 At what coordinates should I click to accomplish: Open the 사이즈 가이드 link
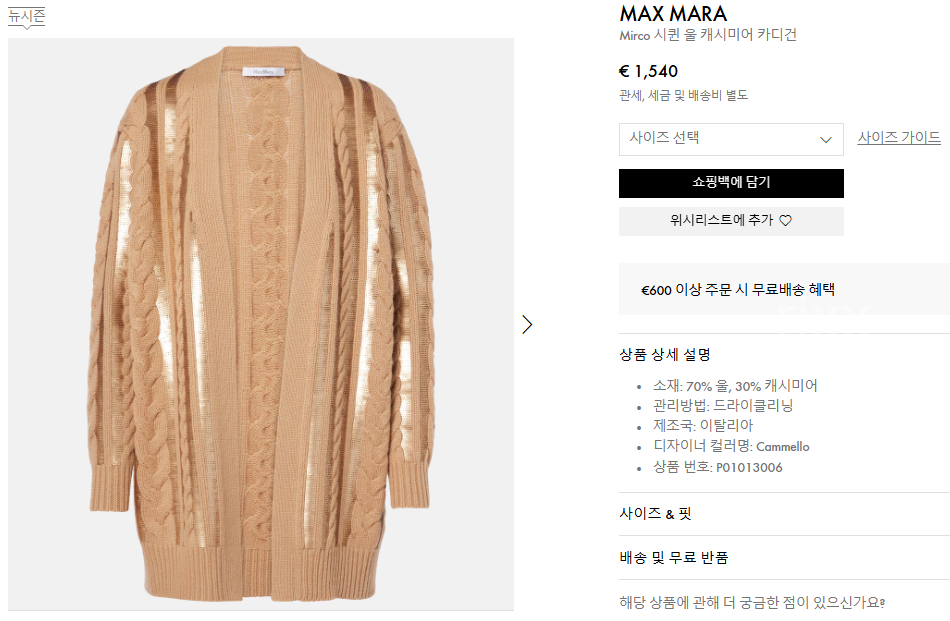[x=899, y=138]
